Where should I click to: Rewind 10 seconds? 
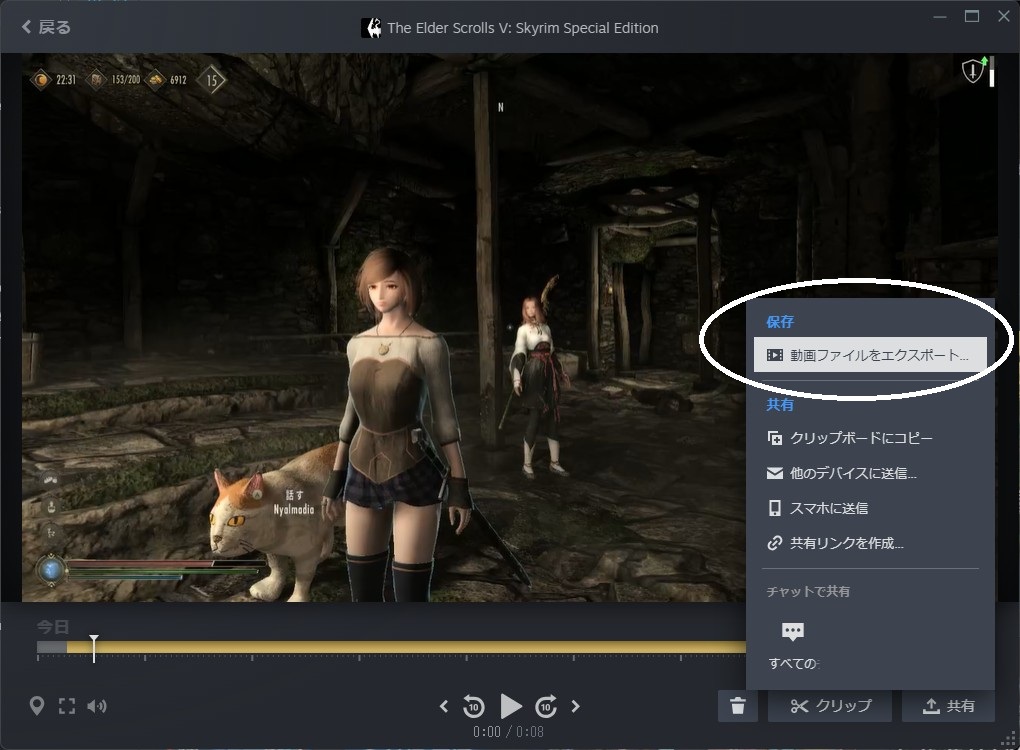pyautogui.click(x=474, y=706)
